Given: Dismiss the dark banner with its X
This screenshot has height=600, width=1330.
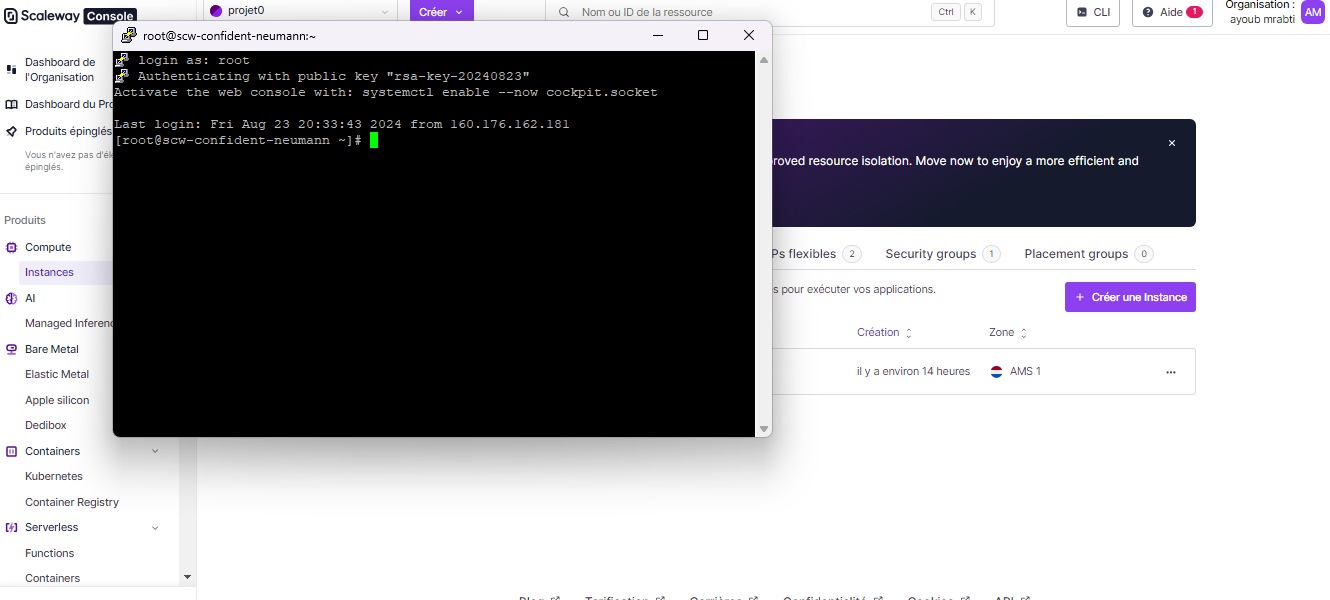Looking at the screenshot, I should point(1172,143).
